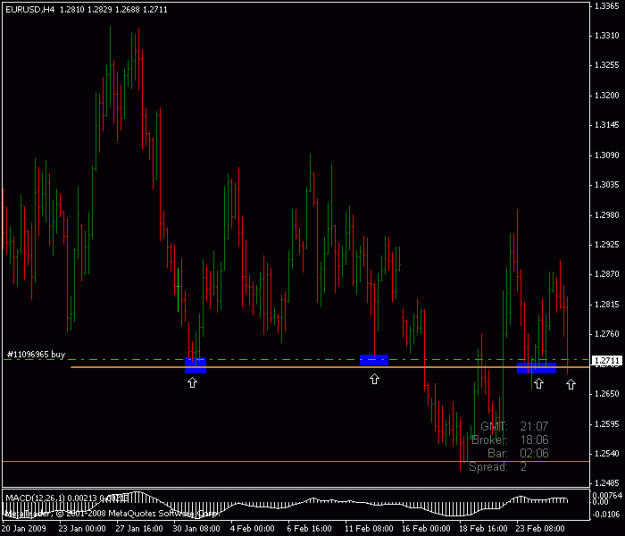Click the 1.3200 price scale label

coord(607,95)
